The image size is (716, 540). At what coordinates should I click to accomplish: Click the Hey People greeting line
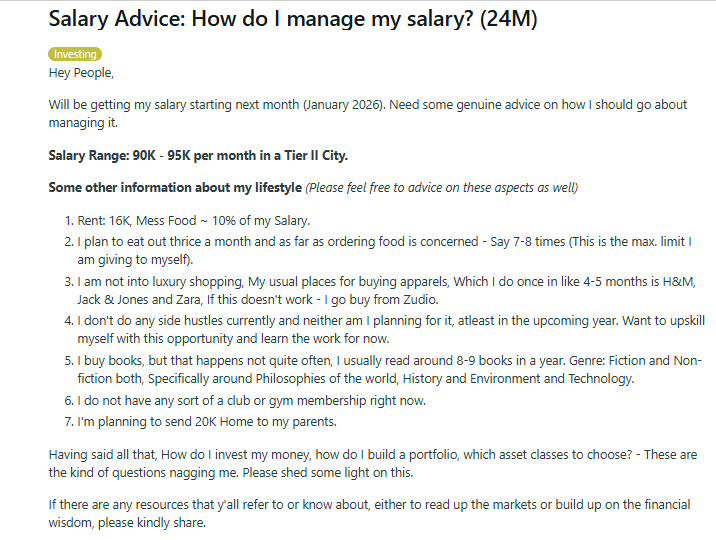[81, 72]
